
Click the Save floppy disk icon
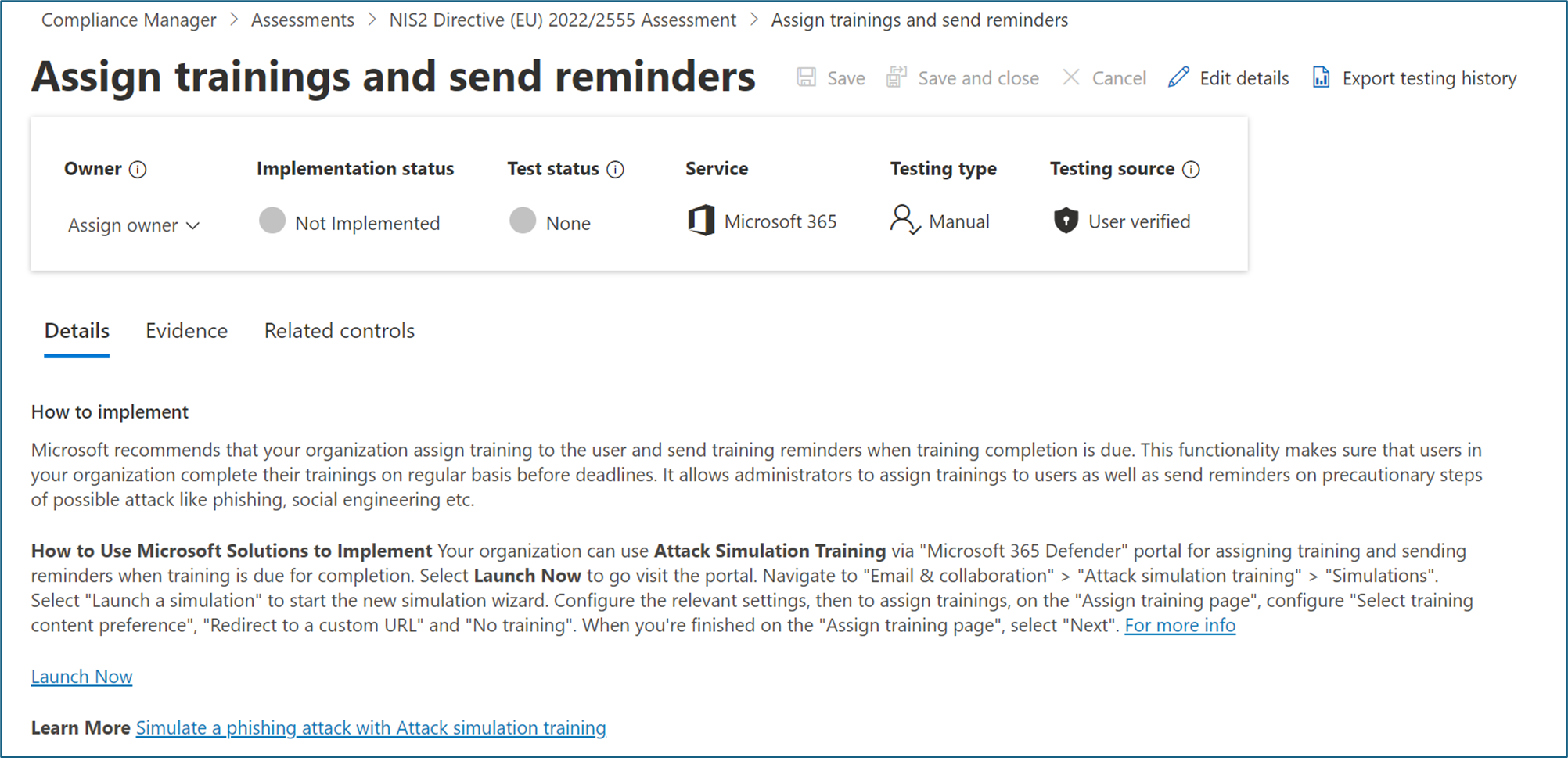tap(807, 77)
